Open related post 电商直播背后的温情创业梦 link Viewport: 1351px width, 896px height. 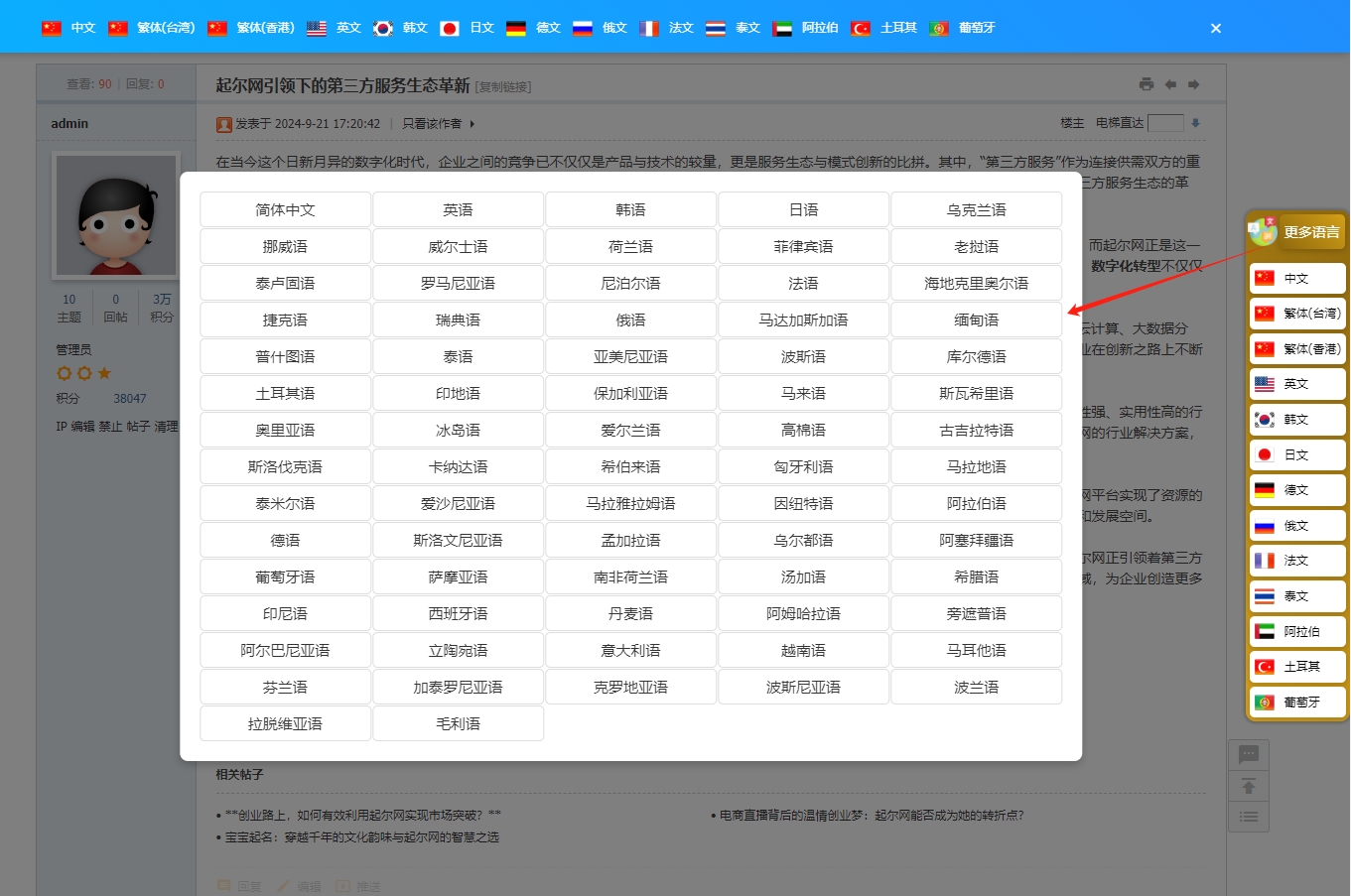click(872, 816)
